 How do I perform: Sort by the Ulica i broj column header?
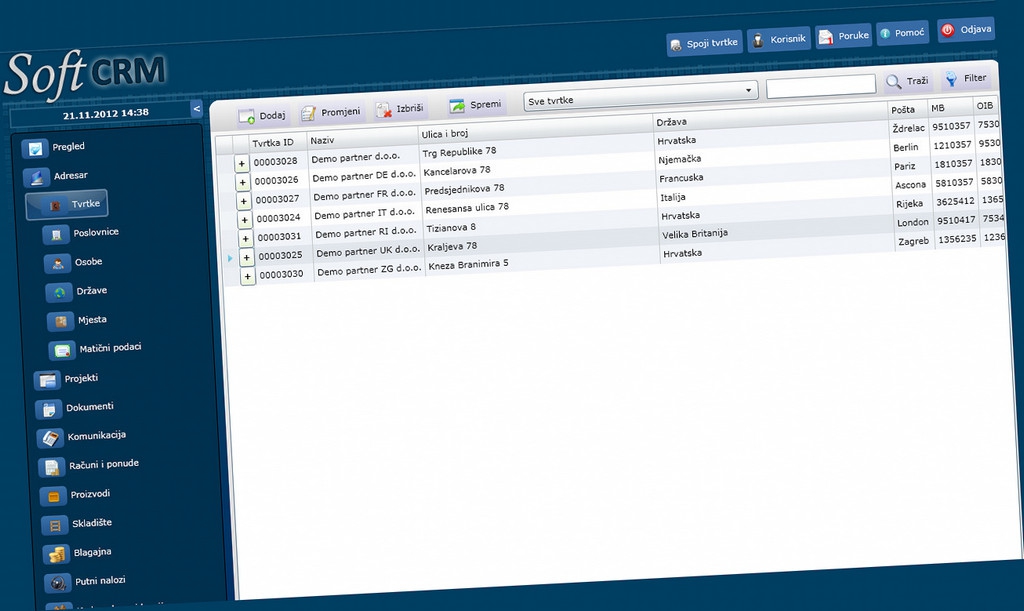[x=536, y=129]
